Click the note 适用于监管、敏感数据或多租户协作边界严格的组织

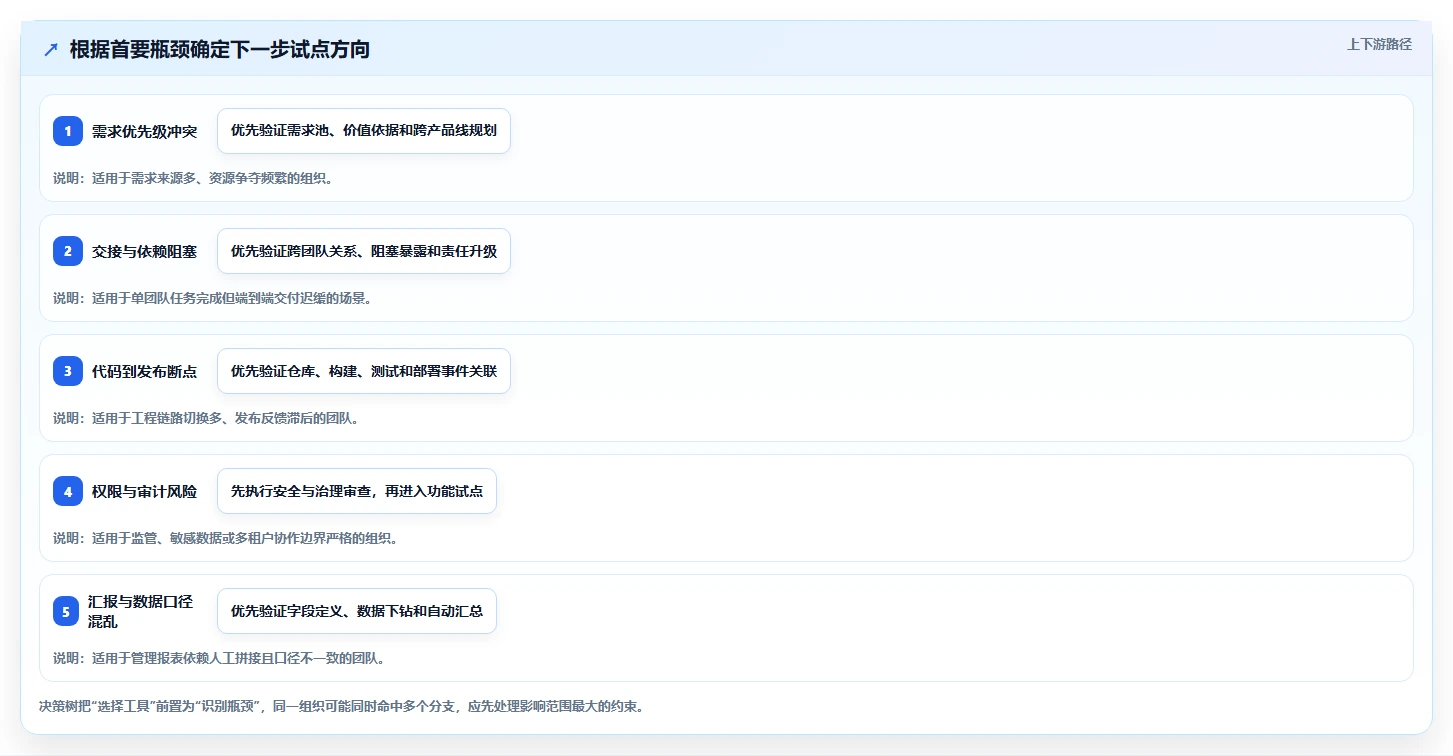[225, 538]
